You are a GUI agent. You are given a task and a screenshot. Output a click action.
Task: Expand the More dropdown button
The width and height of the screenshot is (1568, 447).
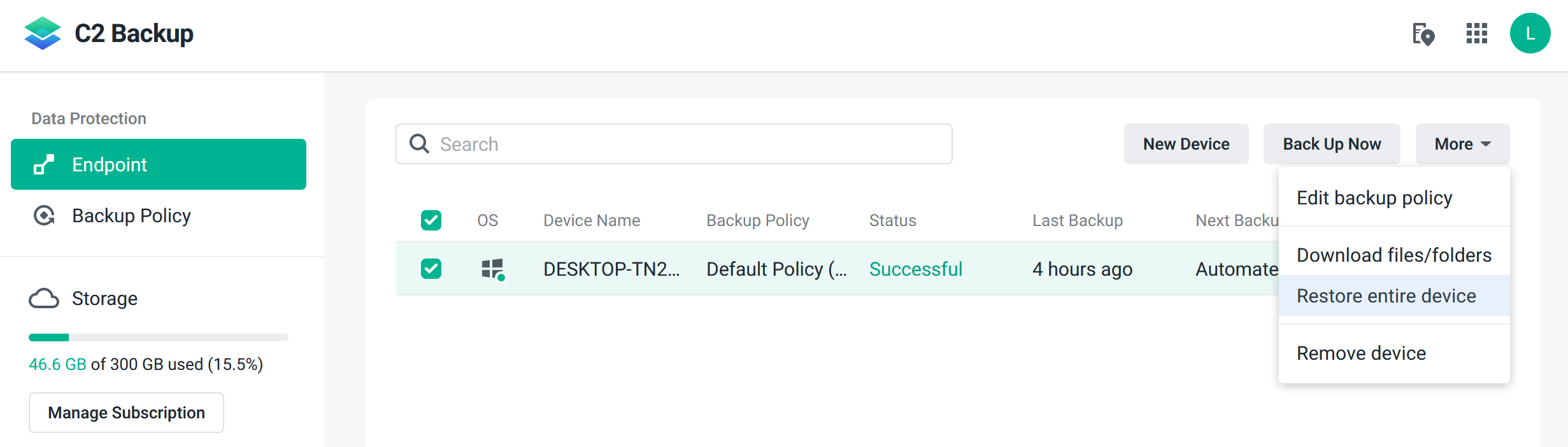(1462, 144)
